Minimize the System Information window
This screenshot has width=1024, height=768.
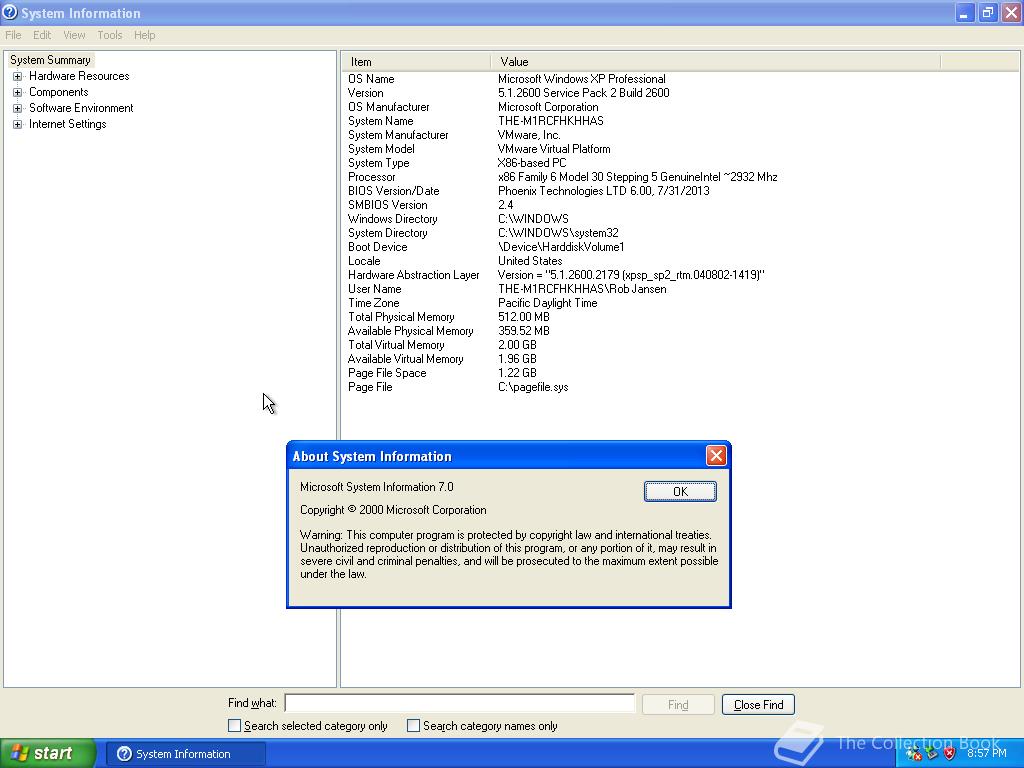pyautogui.click(x=965, y=12)
